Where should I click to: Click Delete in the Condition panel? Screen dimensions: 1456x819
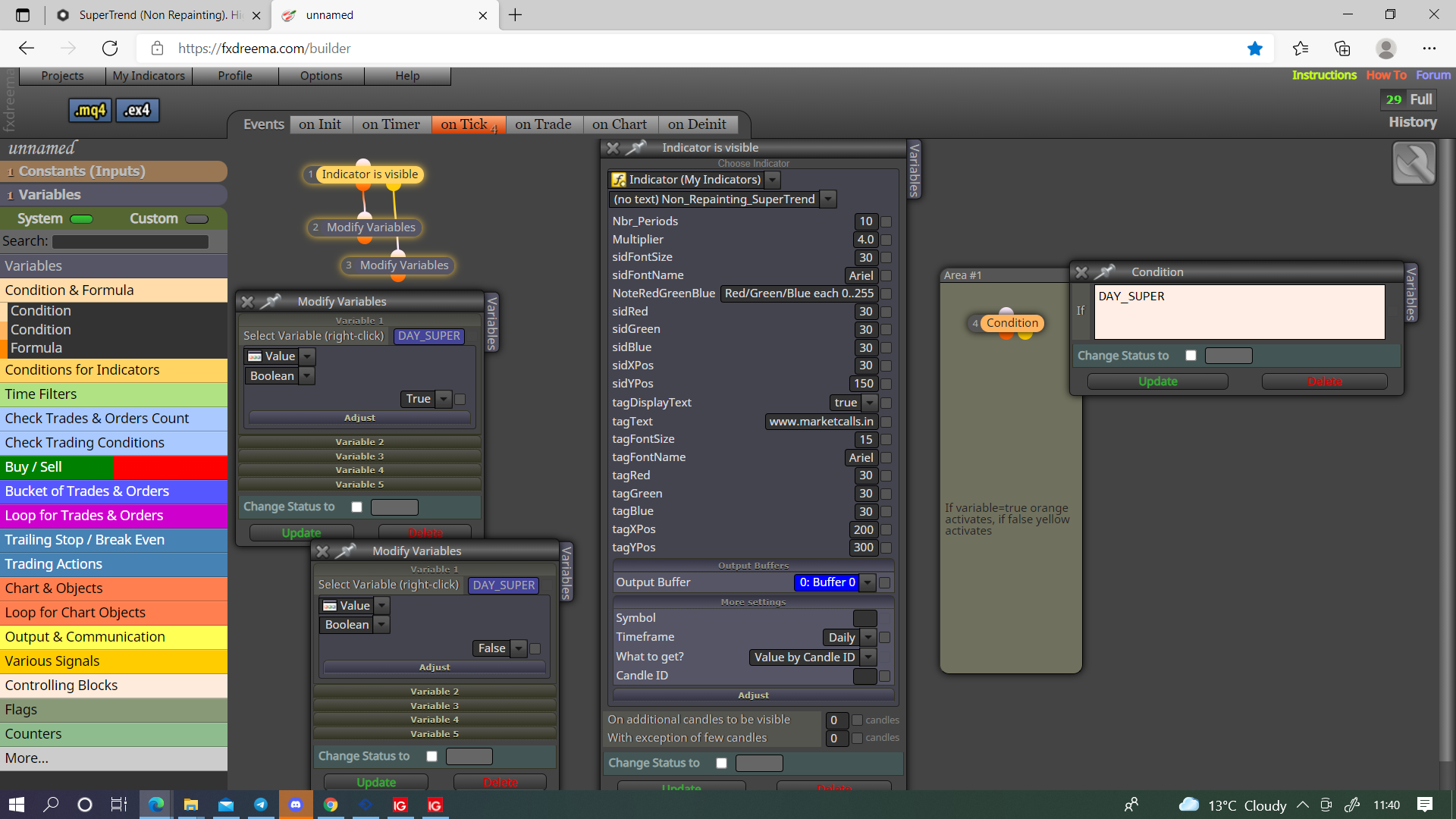click(1325, 381)
